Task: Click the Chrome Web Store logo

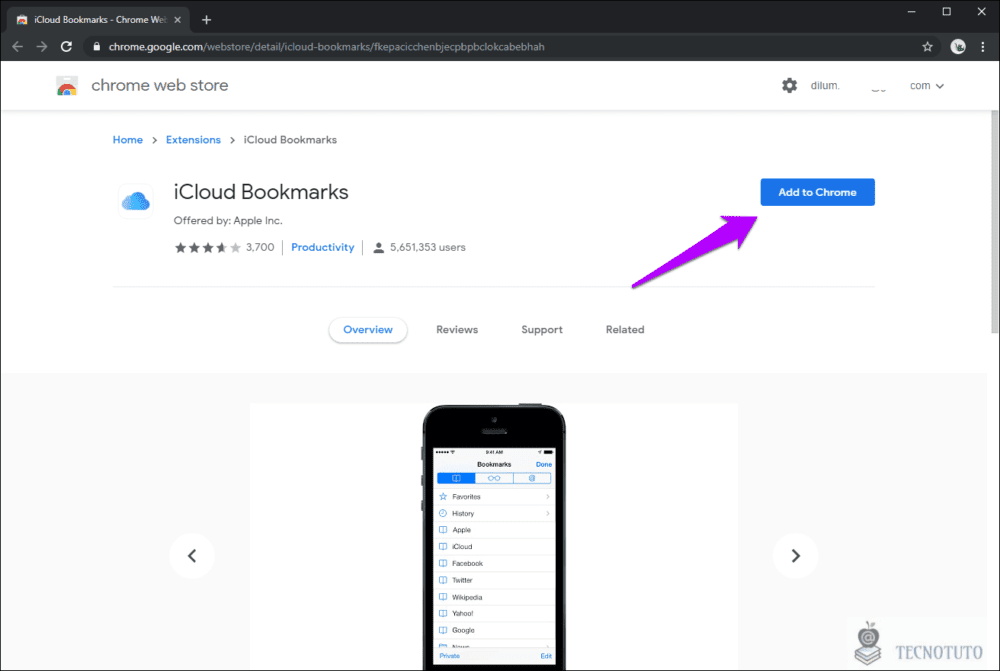Action: click(67, 85)
